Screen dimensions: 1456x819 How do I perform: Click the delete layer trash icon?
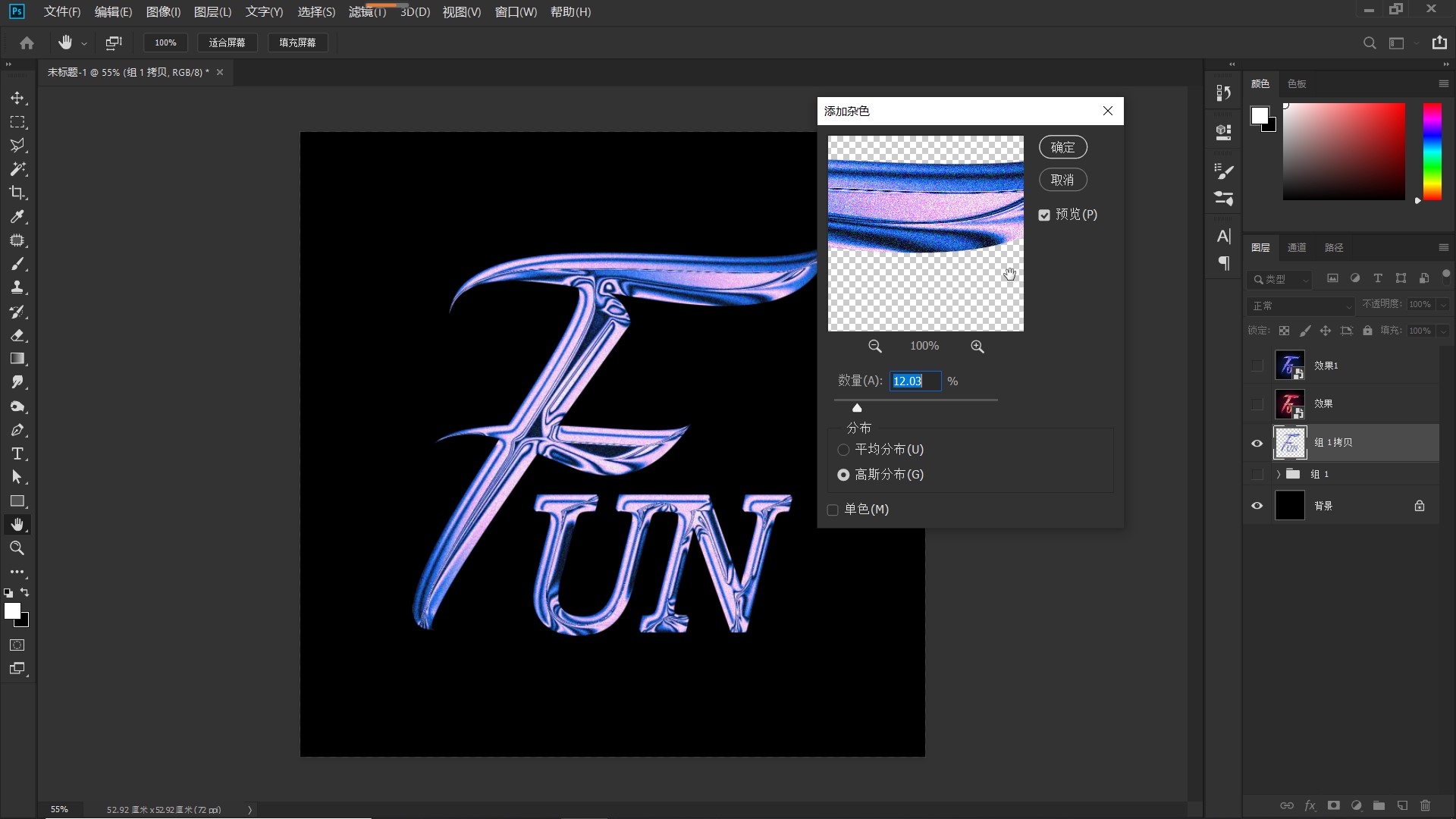pos(1425,805)
